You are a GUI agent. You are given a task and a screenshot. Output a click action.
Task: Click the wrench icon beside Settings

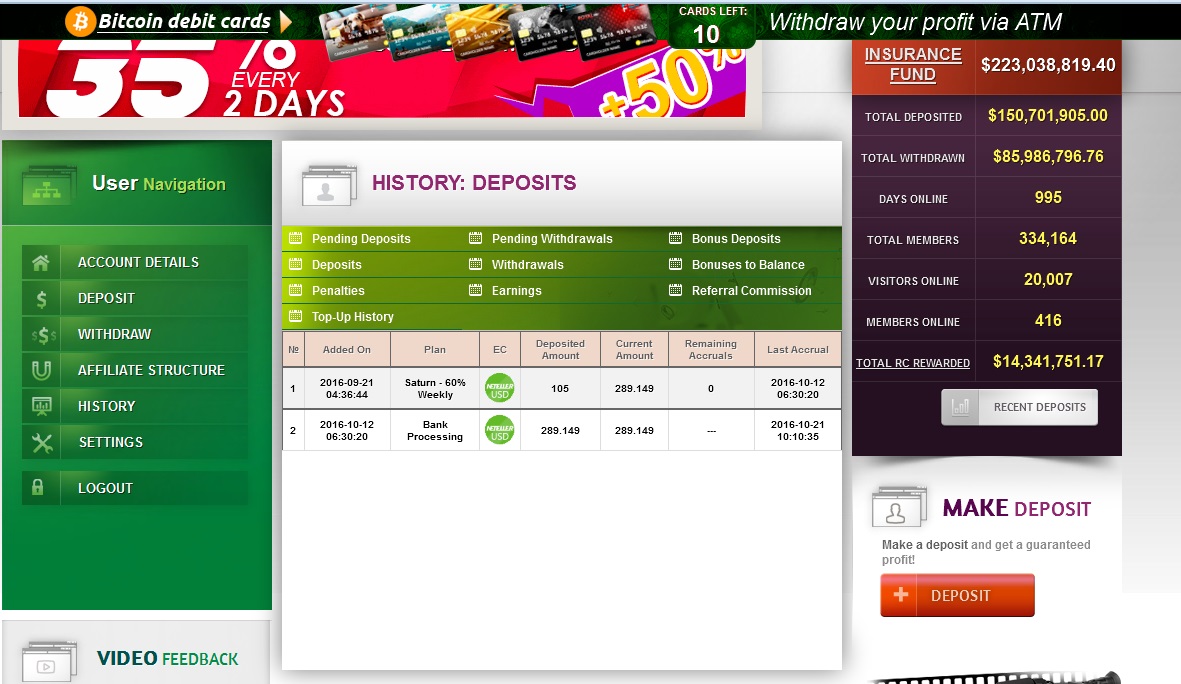pos(41,443)
